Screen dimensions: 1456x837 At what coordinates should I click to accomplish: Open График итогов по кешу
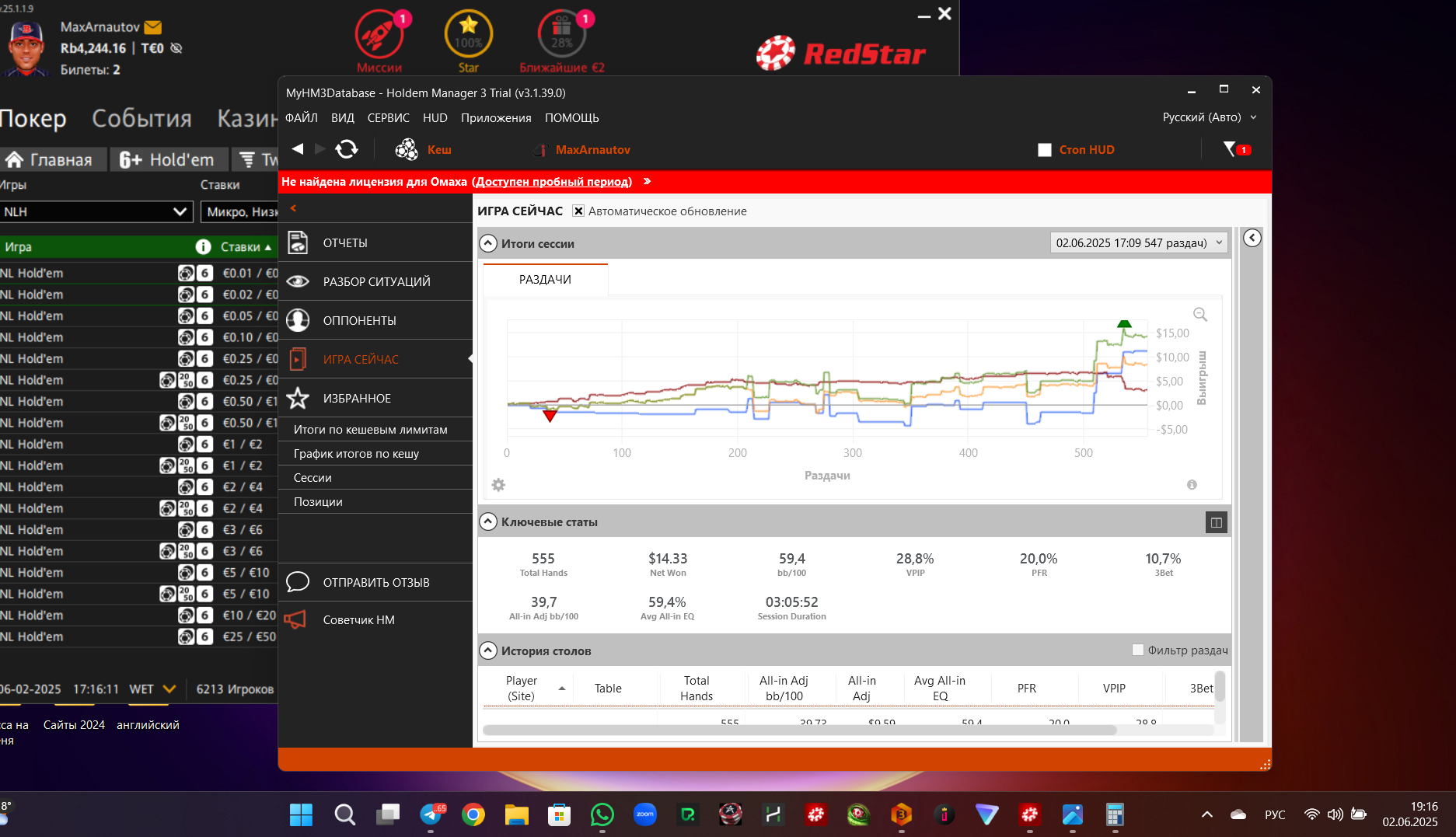(x=375, y=453)
